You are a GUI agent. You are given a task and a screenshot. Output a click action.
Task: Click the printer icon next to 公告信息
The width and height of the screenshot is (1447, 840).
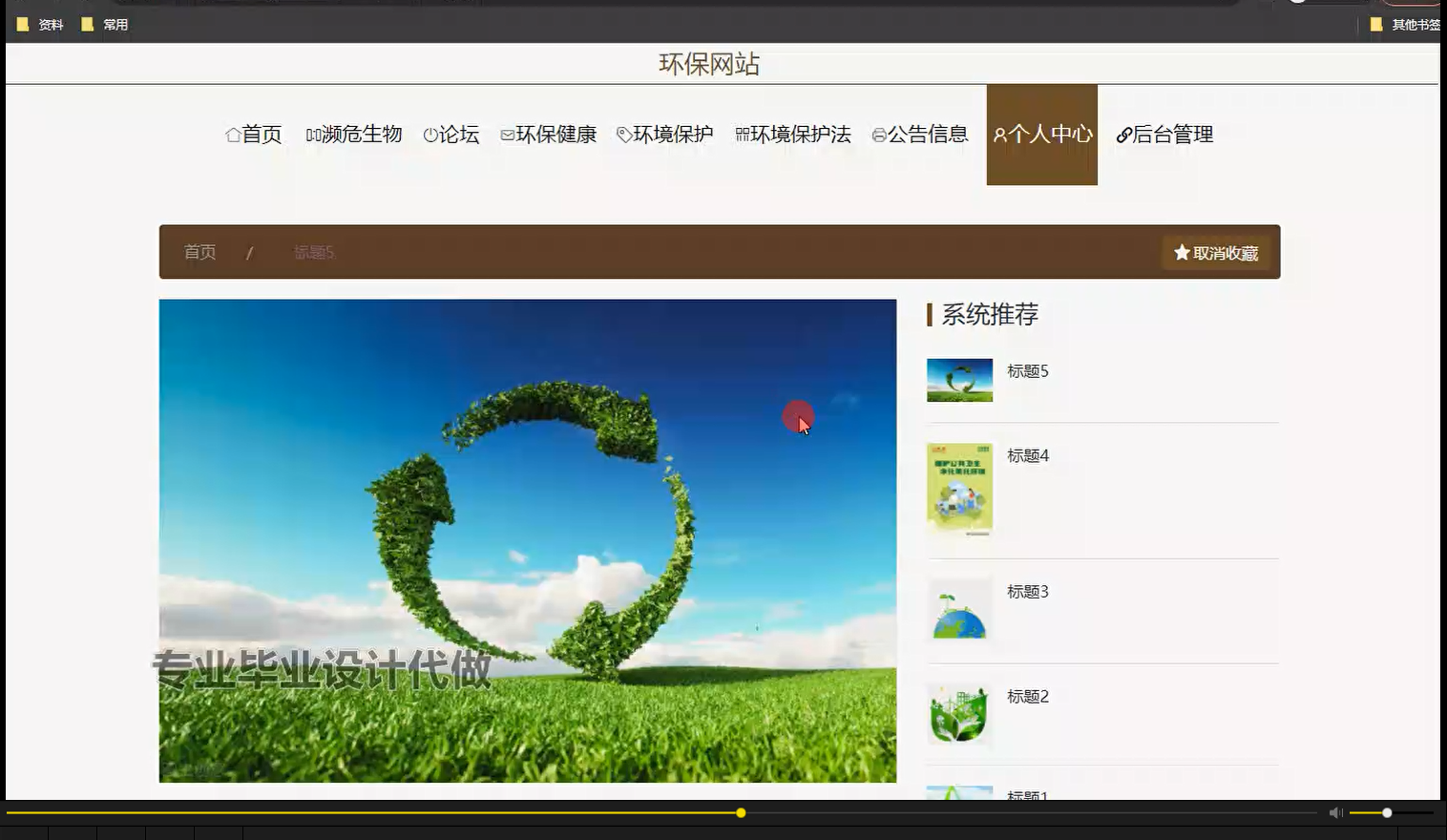point(879,135)
